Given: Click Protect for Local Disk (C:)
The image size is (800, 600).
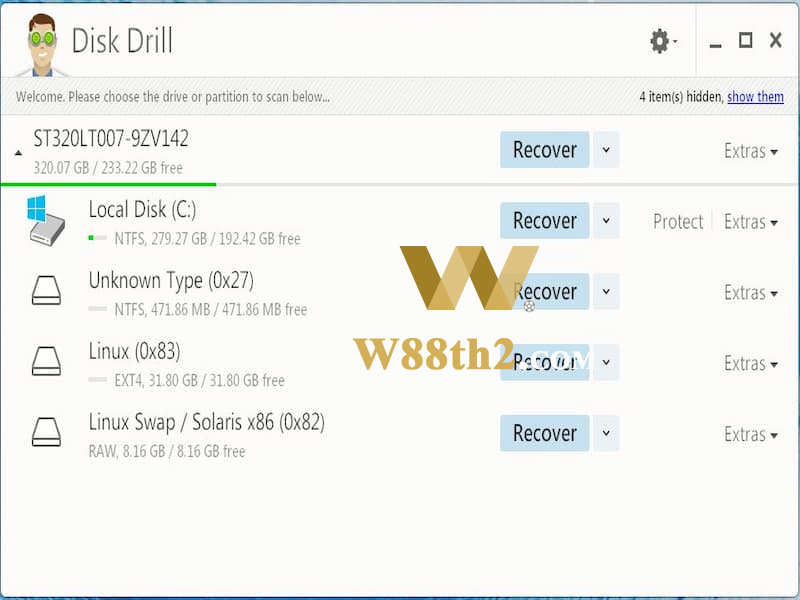Looking at the screenshot, I should (x=678, y=222).
